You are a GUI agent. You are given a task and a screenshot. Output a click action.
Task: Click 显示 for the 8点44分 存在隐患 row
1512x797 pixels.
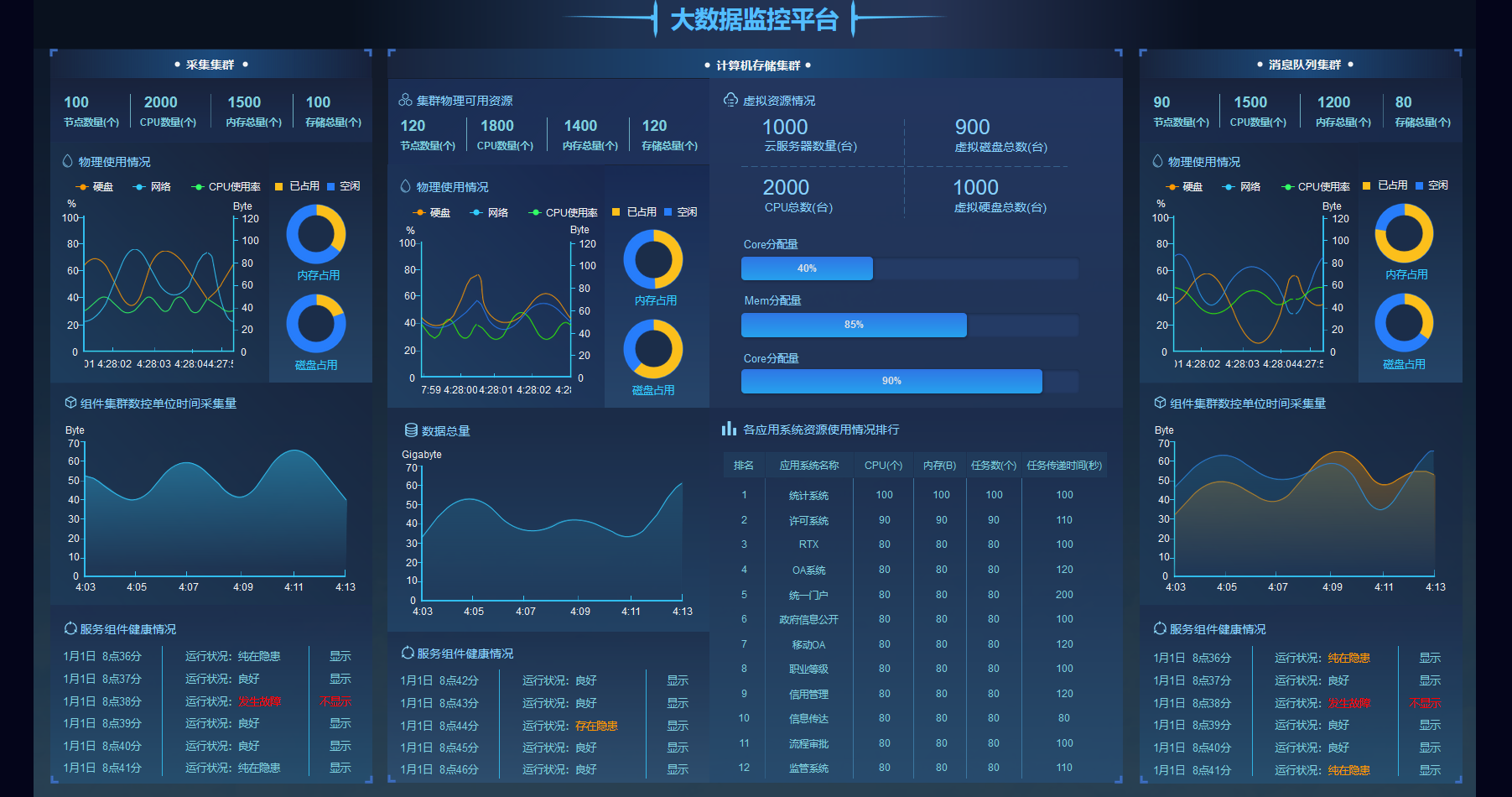click(x=678, y=726)
